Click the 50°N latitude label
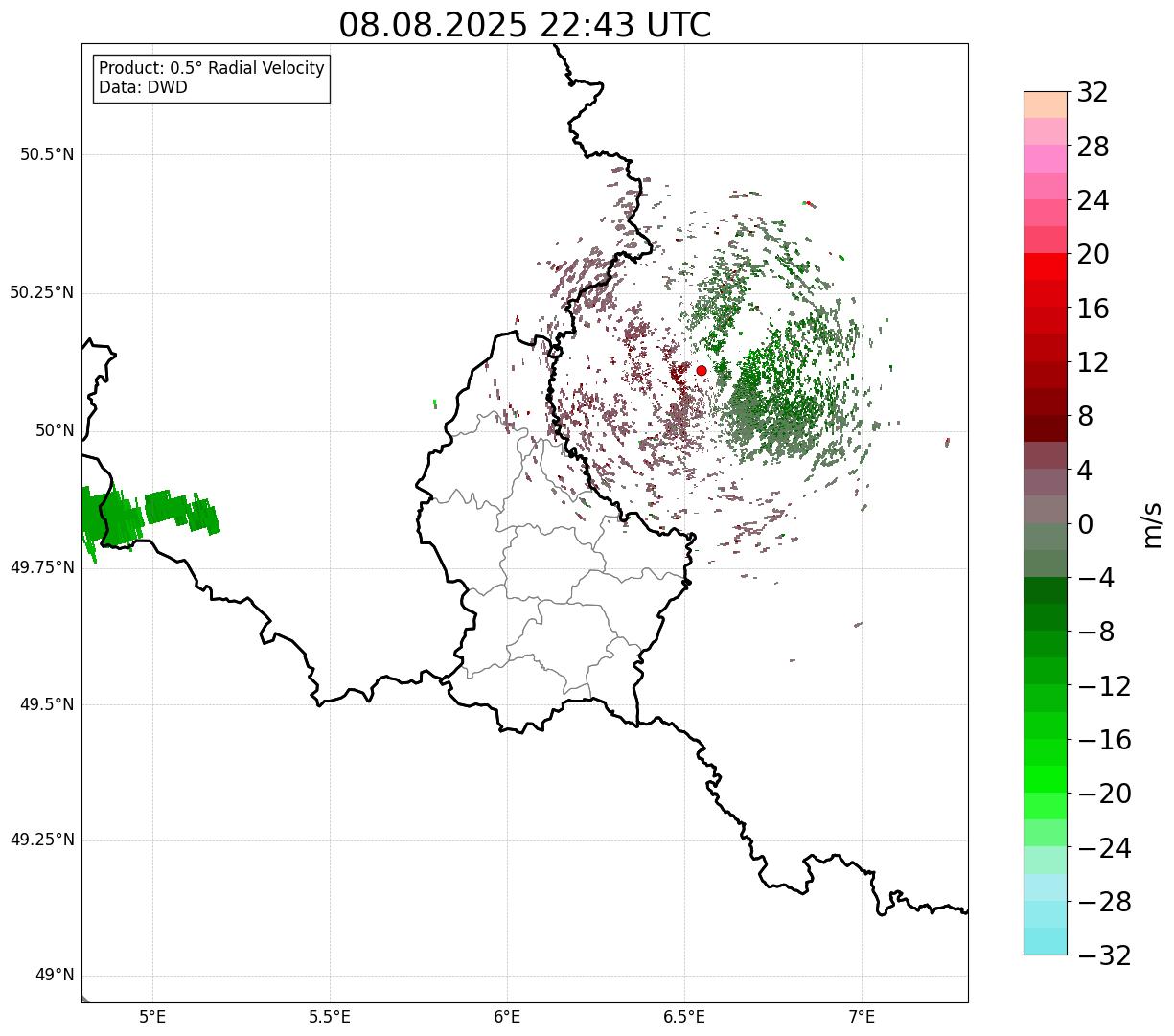This screenshot has width=1174, height=1036. pos(55,430)
